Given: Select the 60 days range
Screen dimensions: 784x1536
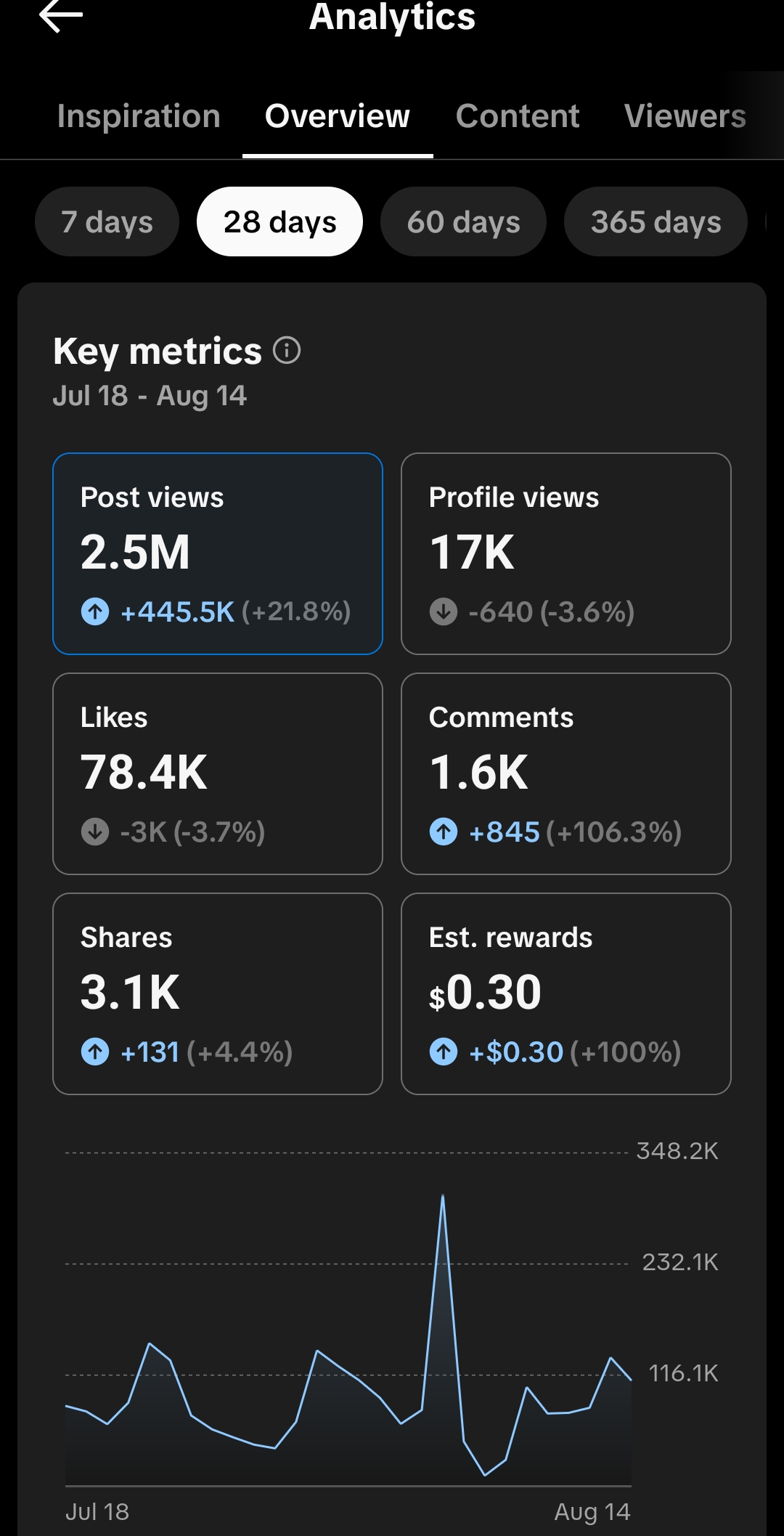Looking at the screenshot, I should (x=463, y=222).
